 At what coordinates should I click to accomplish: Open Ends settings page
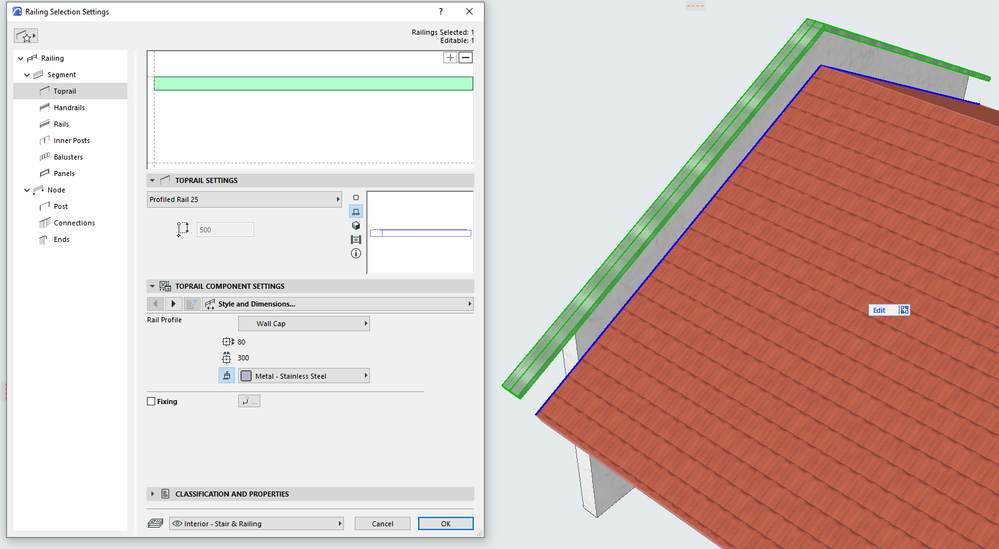(61, 239)
